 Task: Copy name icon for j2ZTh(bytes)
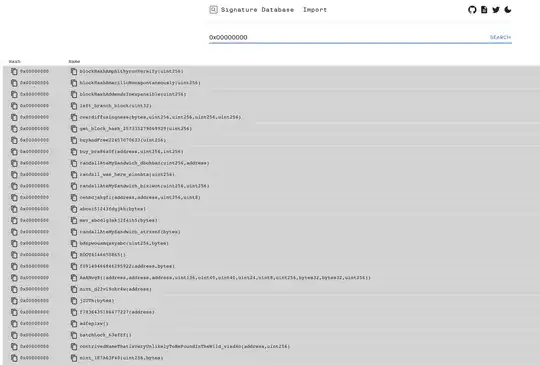point(74,301)
